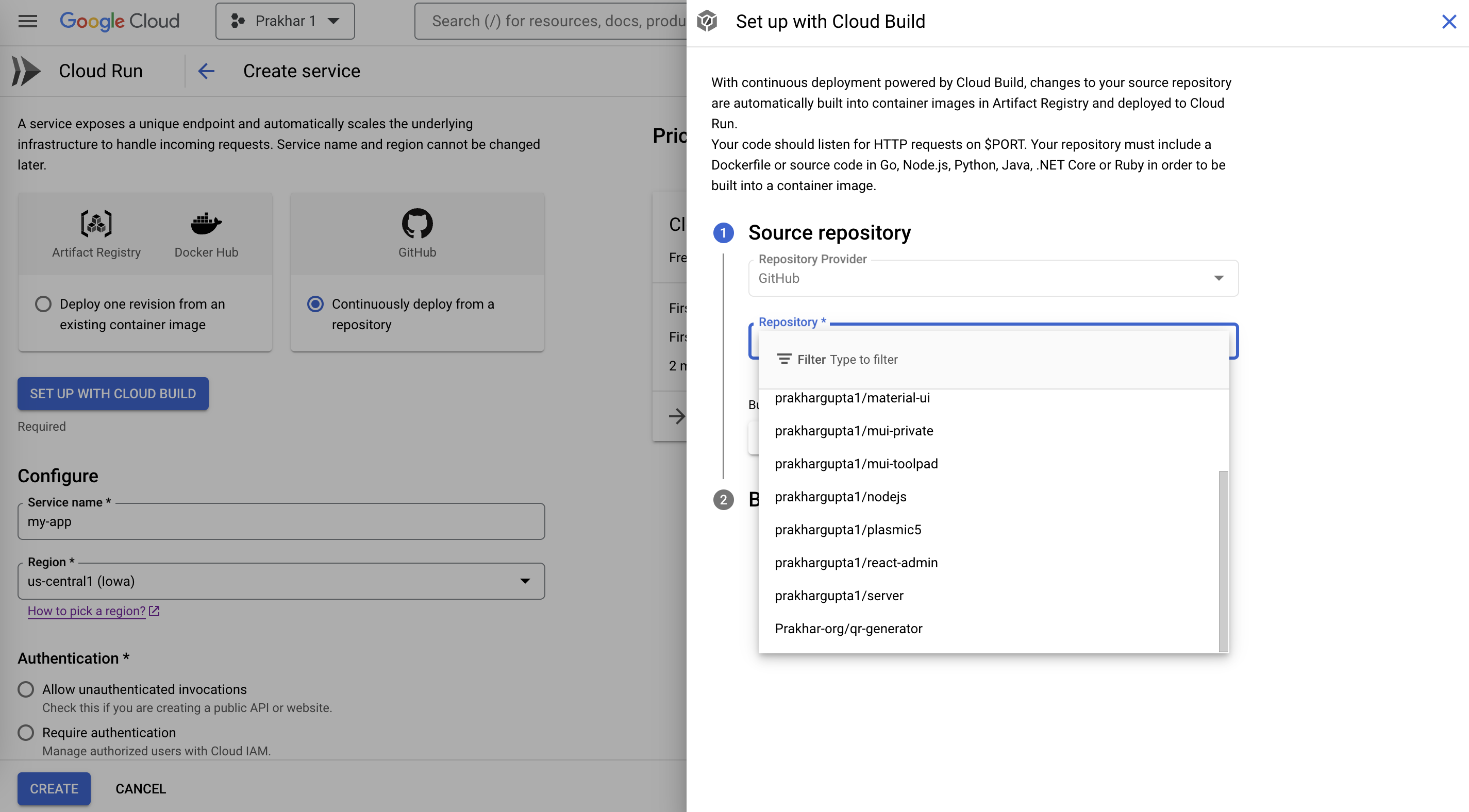This screenshot has height=812, width=1469.
Task: Choose Prakhar-org/qr-generator repository
Action: coord(848,629)
